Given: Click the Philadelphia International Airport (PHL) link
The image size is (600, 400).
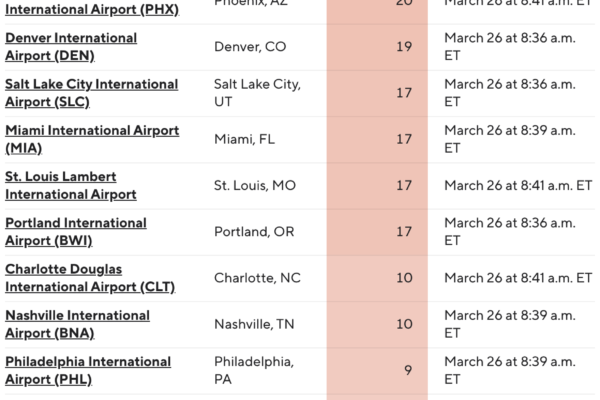Looking at the screenshot, I should 88,370.
